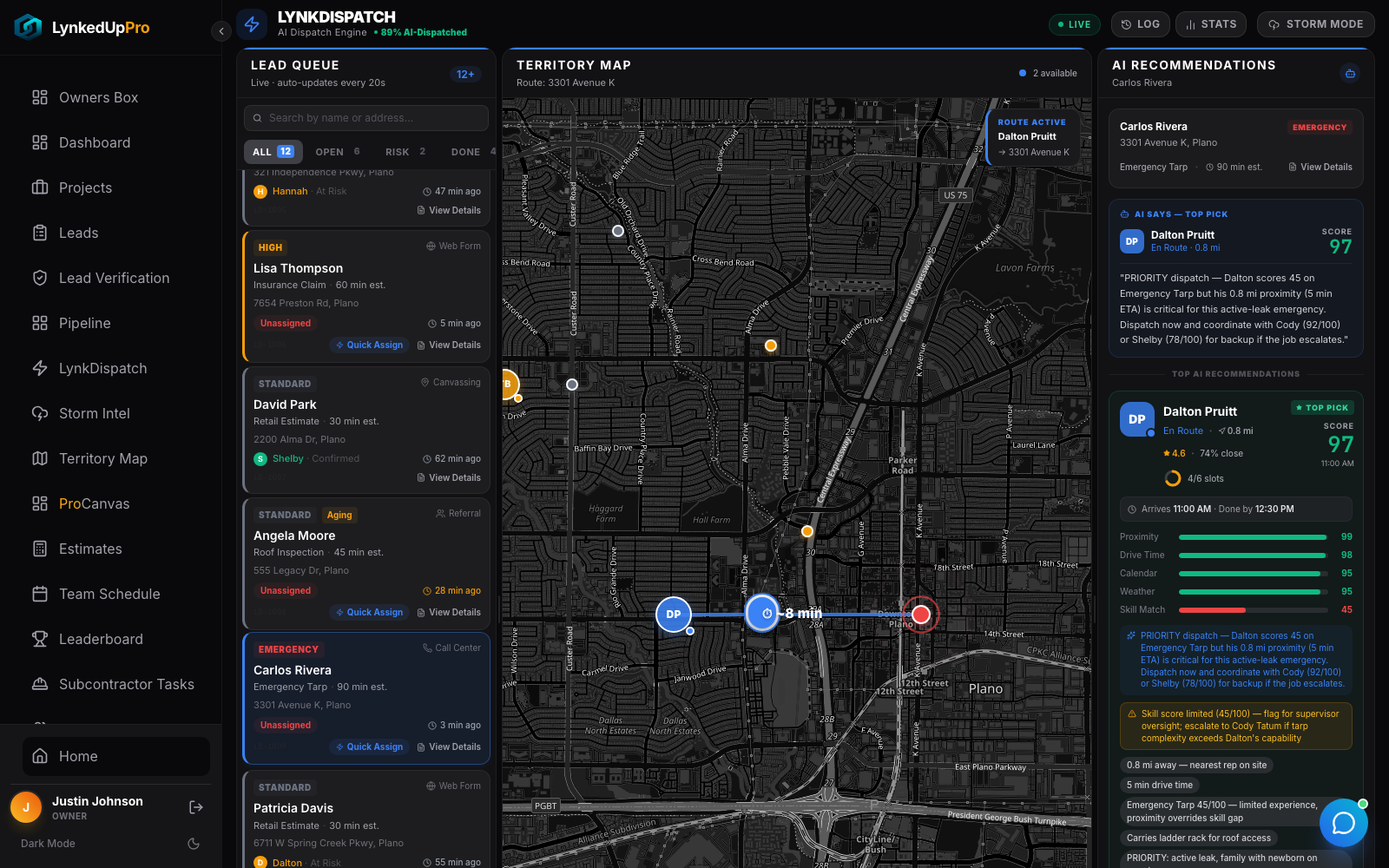The height and width of the screenshot is (868, 1389).
Task: Click the 12+ lead count badge
Action: click(x=465, y=75)
